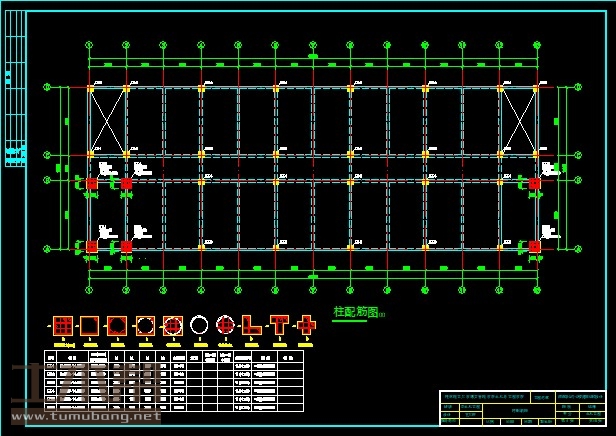The width and height of the screenshot is (616, 436).
Task: Select the red column at bottom-right corner
Action: (x=534, y=246)
